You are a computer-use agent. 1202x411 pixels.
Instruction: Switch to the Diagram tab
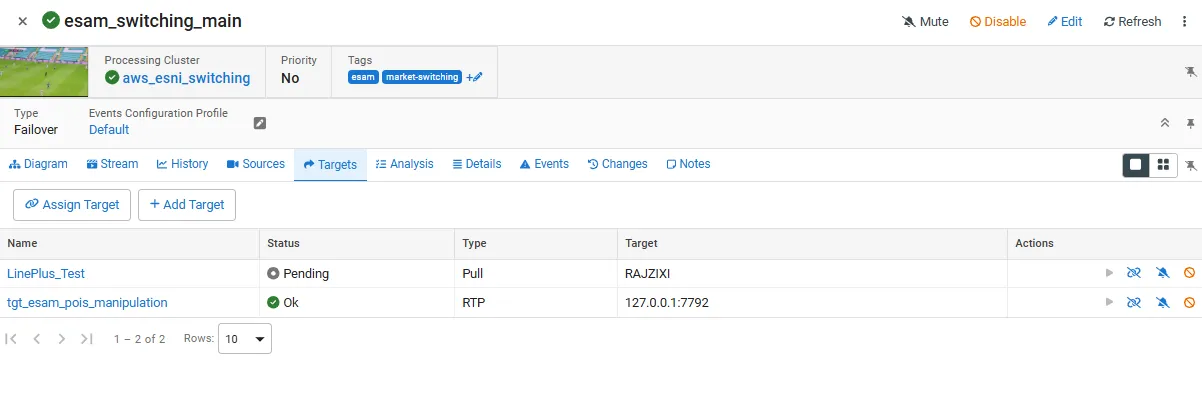pyautogui.click(x=38, y=164)
